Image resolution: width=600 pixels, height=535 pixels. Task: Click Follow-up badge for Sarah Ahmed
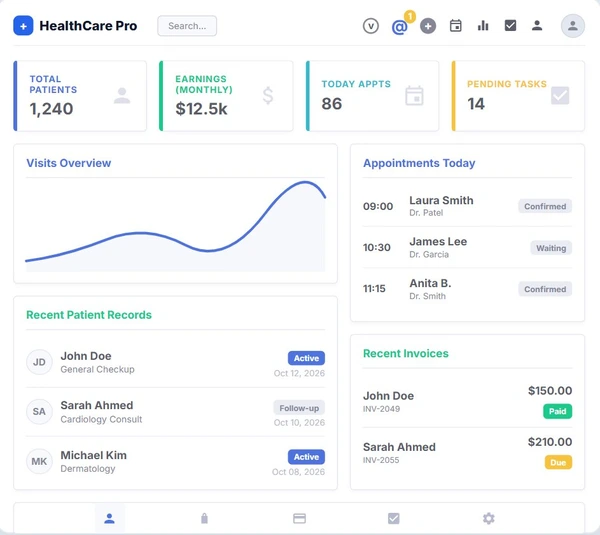299,408
